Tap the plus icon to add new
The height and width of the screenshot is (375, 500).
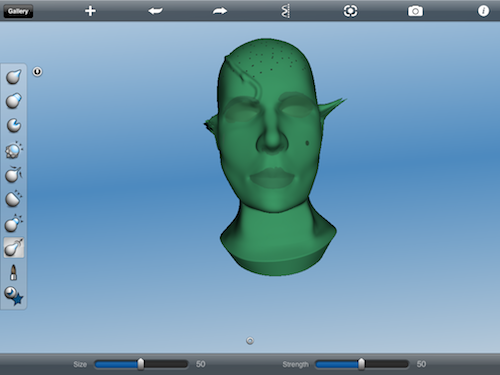[90, 11]
